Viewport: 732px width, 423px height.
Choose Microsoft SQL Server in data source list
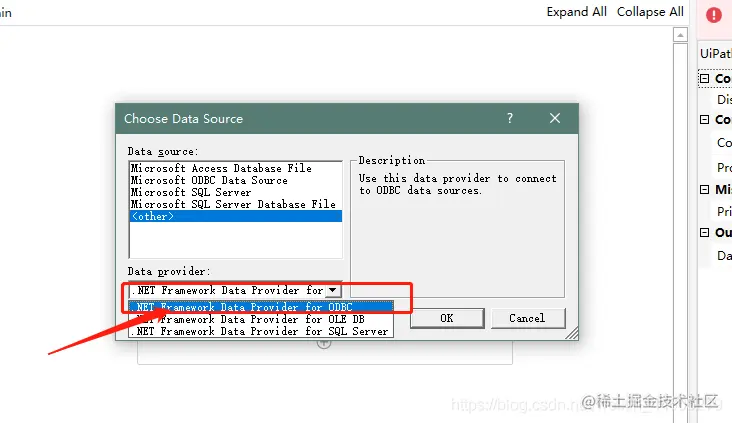pyautogui.click(x=235, y=192)
